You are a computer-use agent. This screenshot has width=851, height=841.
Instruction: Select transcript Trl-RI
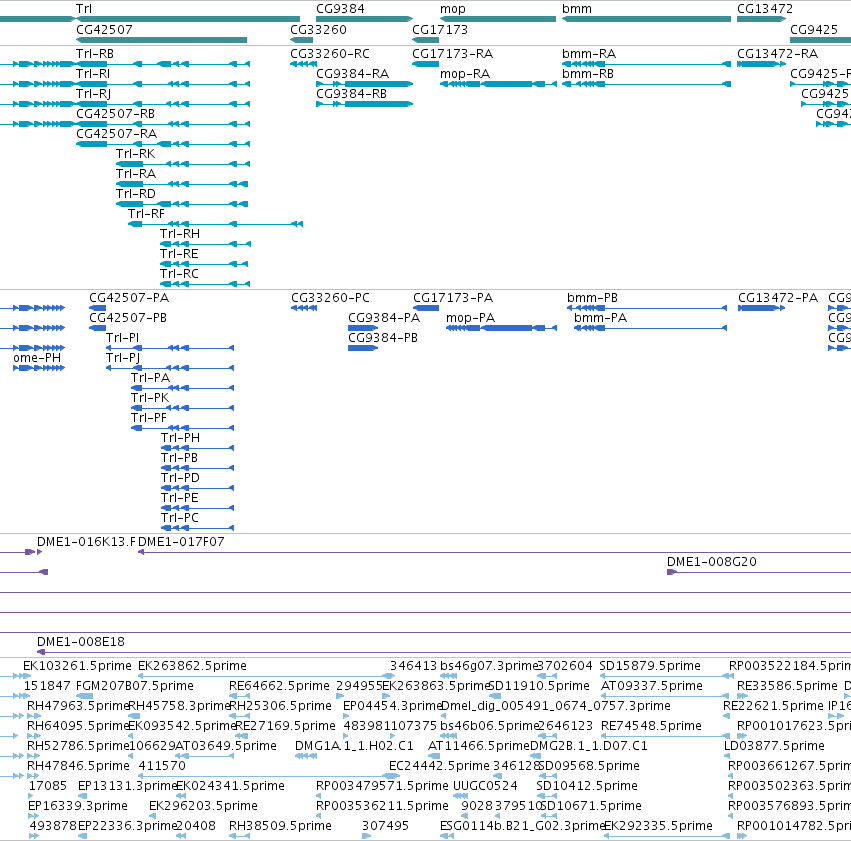coord(93,74)
